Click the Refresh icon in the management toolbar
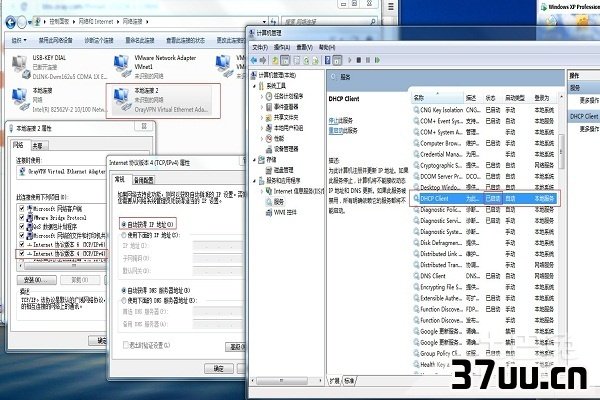The image size is (600, 400). (306, 60)
